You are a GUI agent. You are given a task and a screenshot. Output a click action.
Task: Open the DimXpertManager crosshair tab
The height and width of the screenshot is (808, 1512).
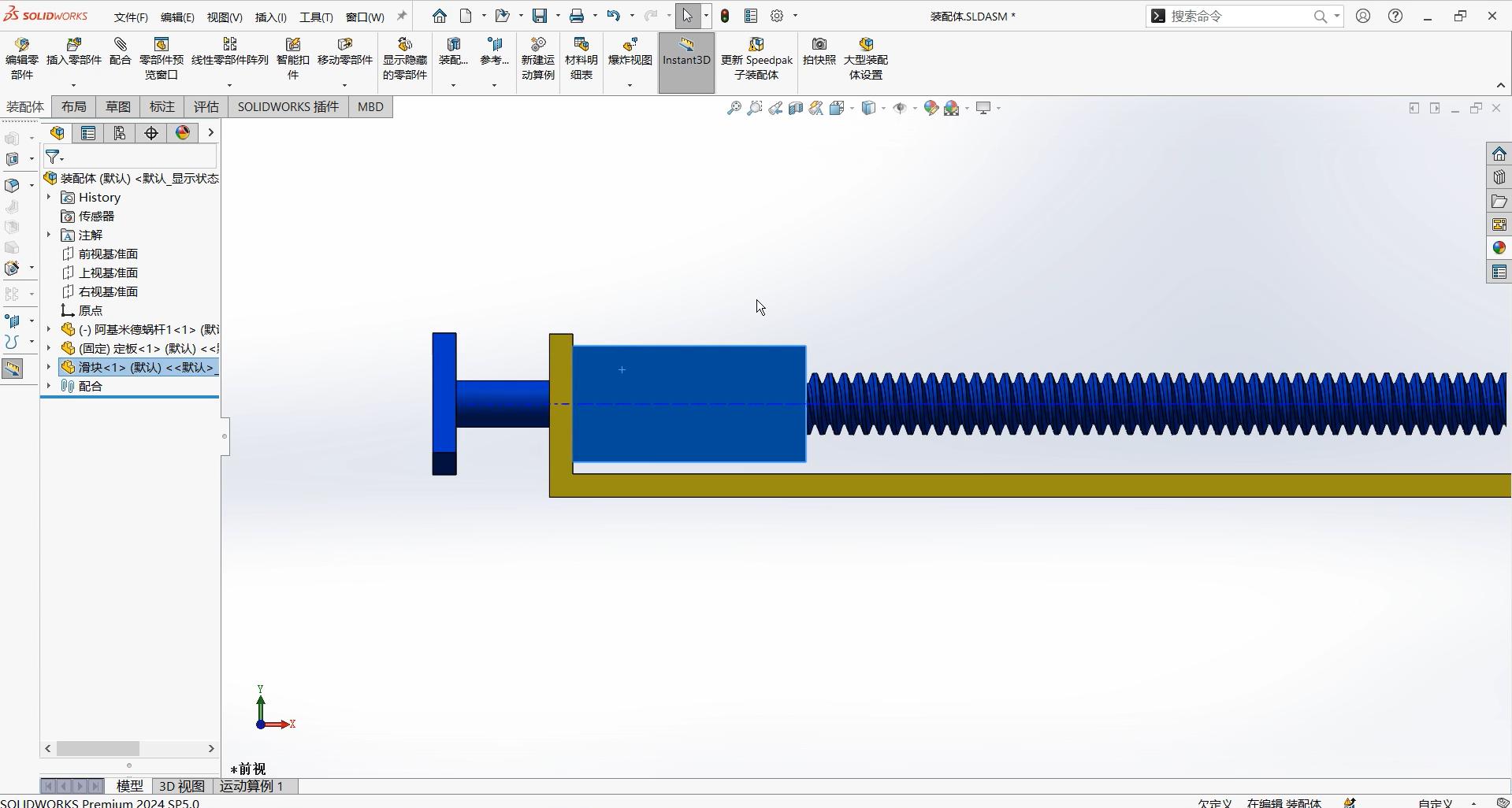151,133
